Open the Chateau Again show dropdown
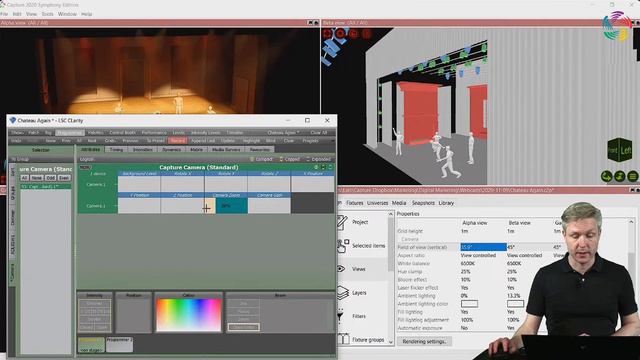The width and height of the screenshot is (640, 360). point(283,133)
